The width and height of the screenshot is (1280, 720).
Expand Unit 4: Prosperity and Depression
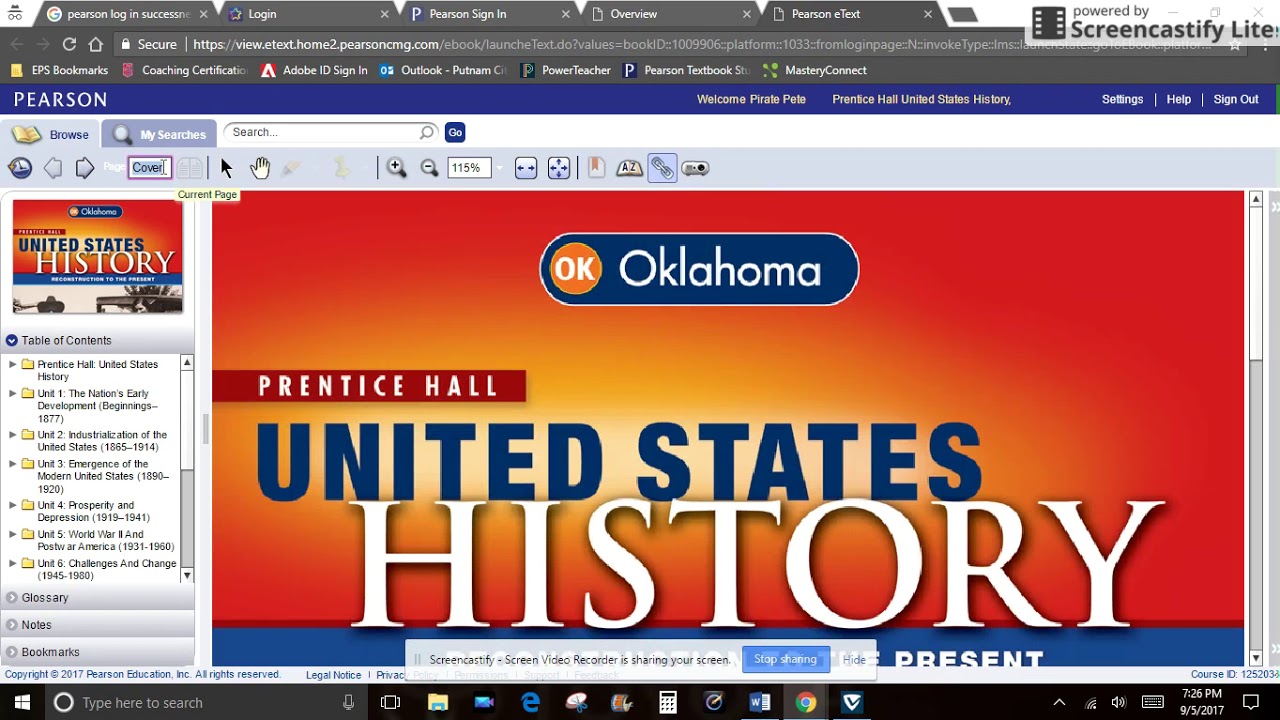[12, 505]
